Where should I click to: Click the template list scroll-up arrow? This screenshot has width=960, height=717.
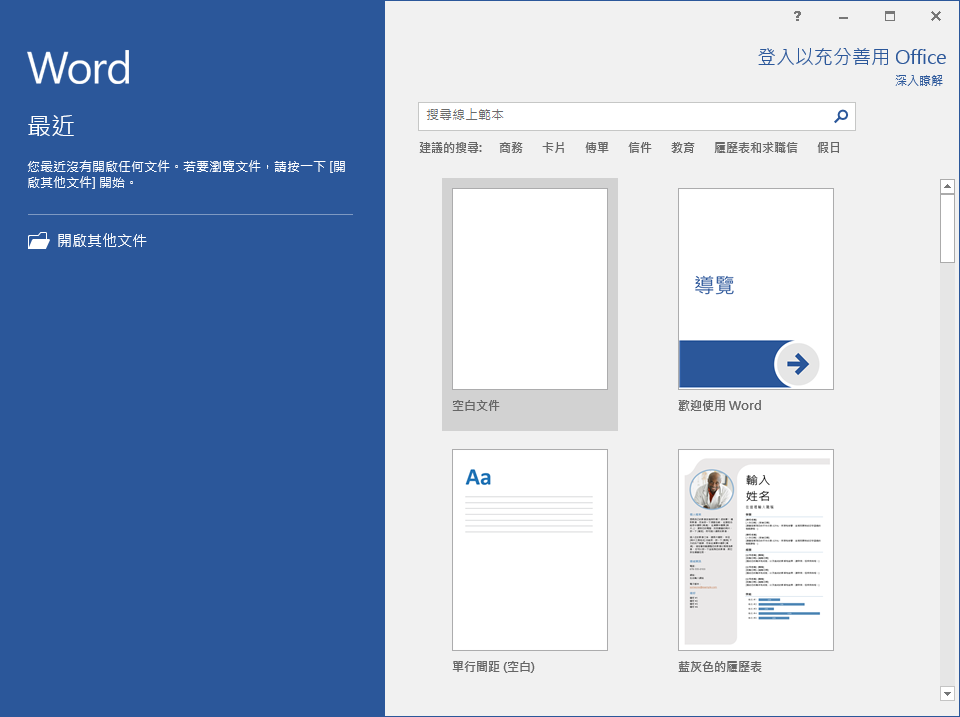tap(947, 186)
